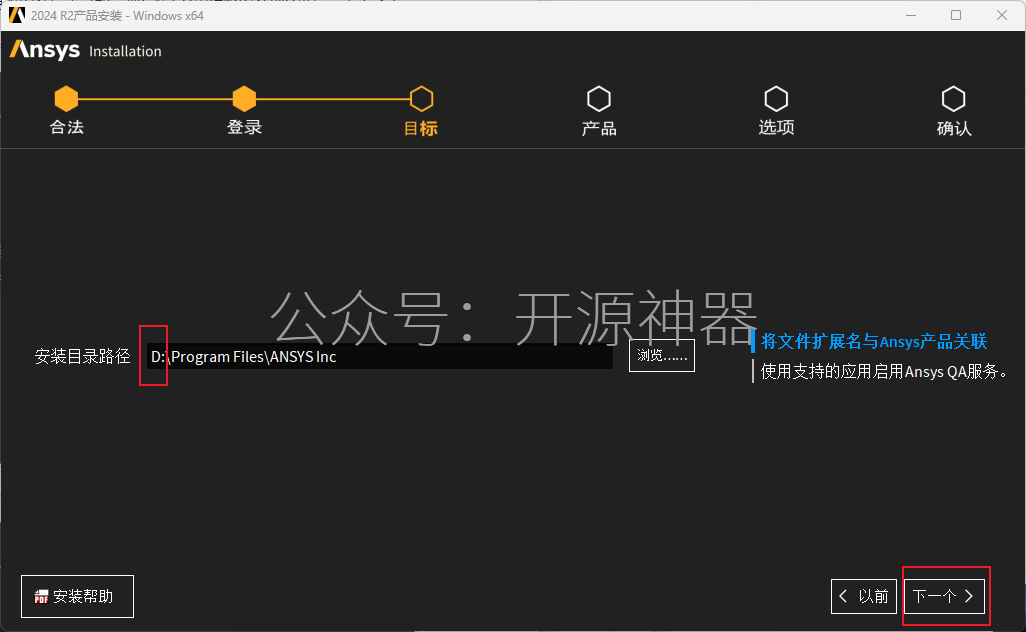This screenshot has width=1026, height=632.
Task: Close the installer window
Action: click(1002, 15)
